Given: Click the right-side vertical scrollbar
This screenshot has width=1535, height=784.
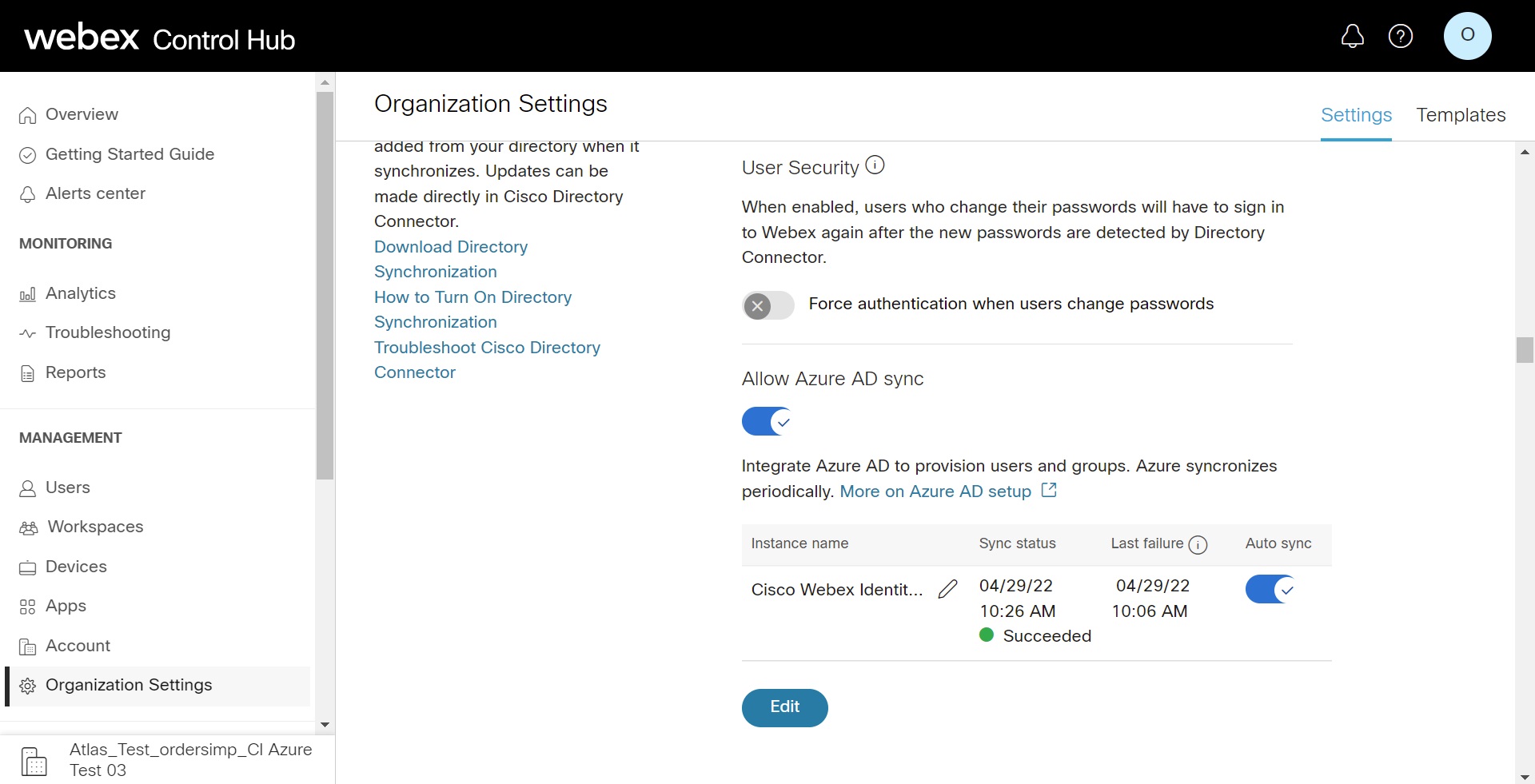Looking at the screenshot, I should pyautogui.click(x=1524, y=349).
